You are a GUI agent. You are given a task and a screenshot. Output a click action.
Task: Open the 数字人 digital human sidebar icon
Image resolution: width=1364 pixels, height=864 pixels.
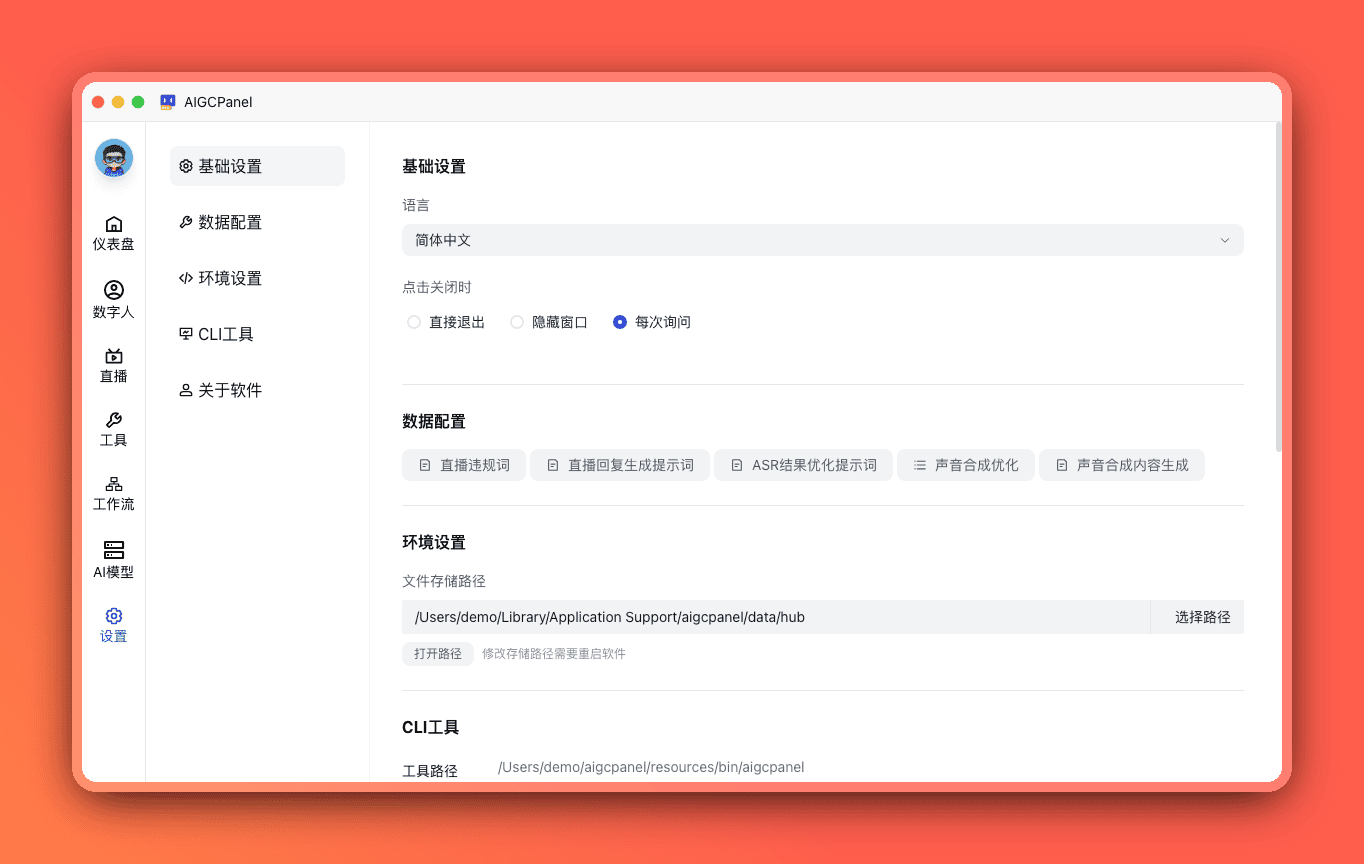(113, 300)
